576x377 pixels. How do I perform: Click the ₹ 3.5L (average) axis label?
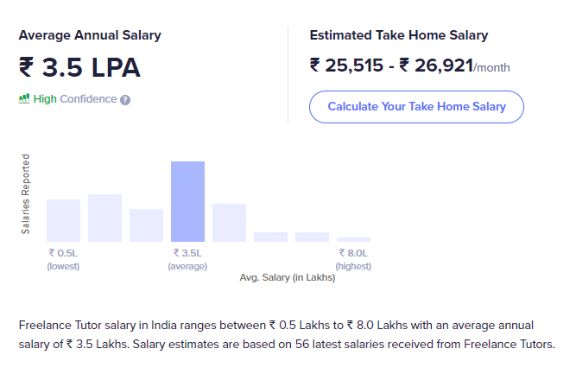click(188, 259)
